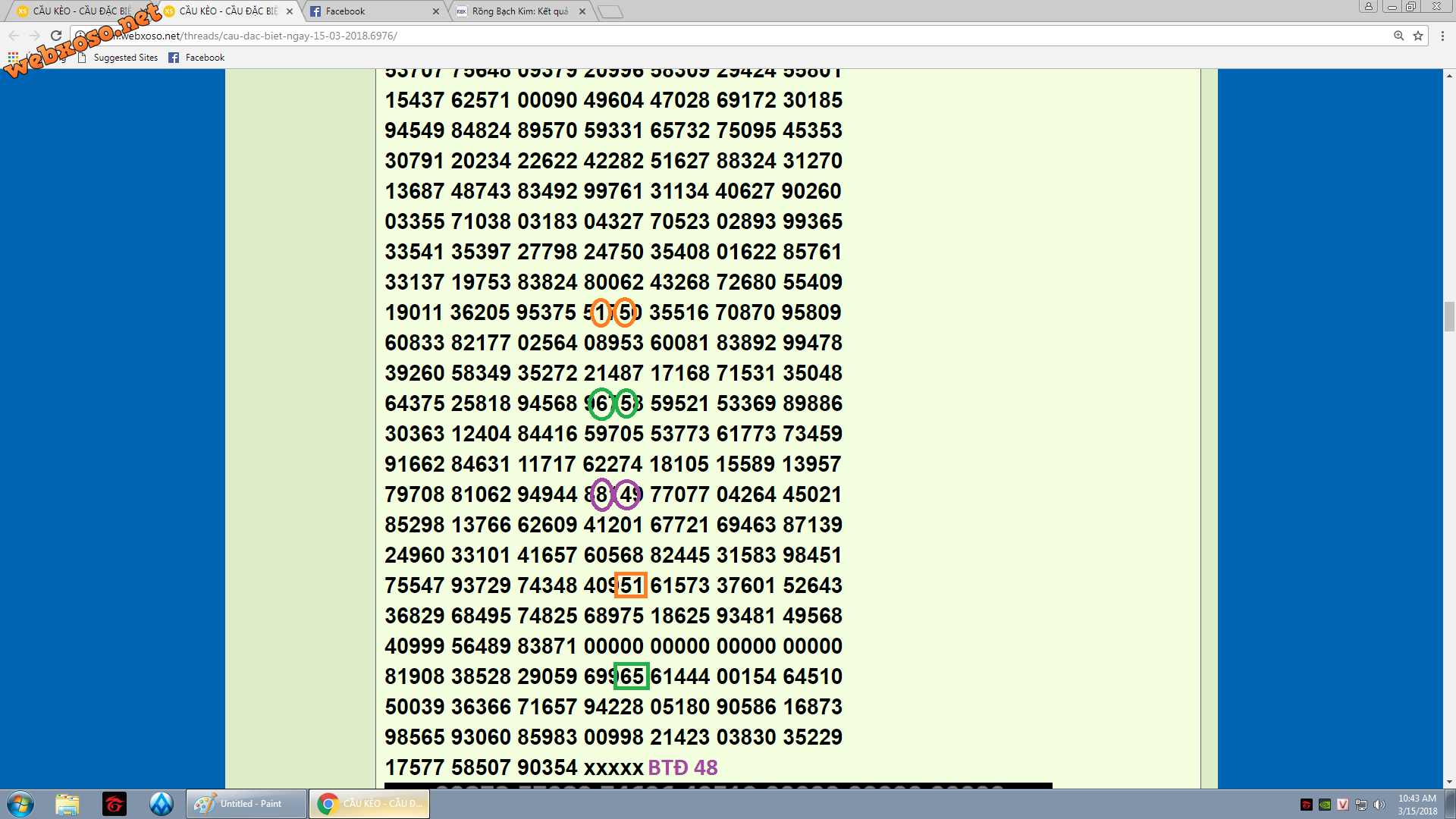
Task: Click number 85298 in the list
Action: point(414,525)
